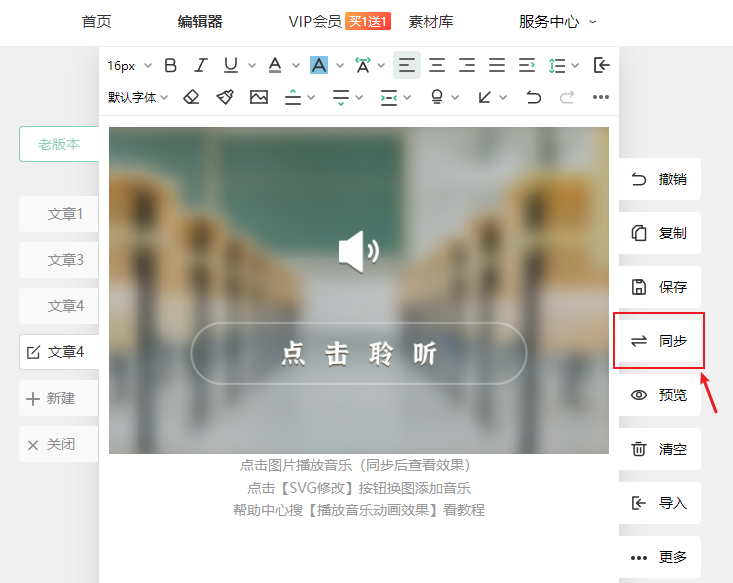The image size is (733, 583).
Task: Open the VIP会员 page
Action: pyautogui.click(x=315, y=22)
